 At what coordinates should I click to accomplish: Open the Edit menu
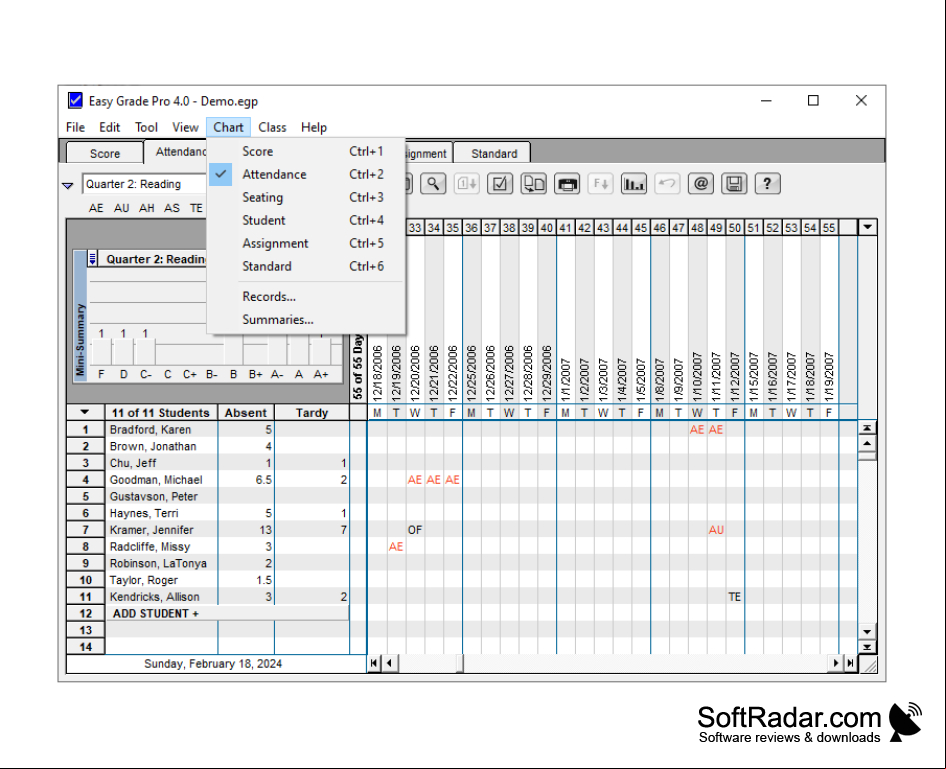point(109,127)
